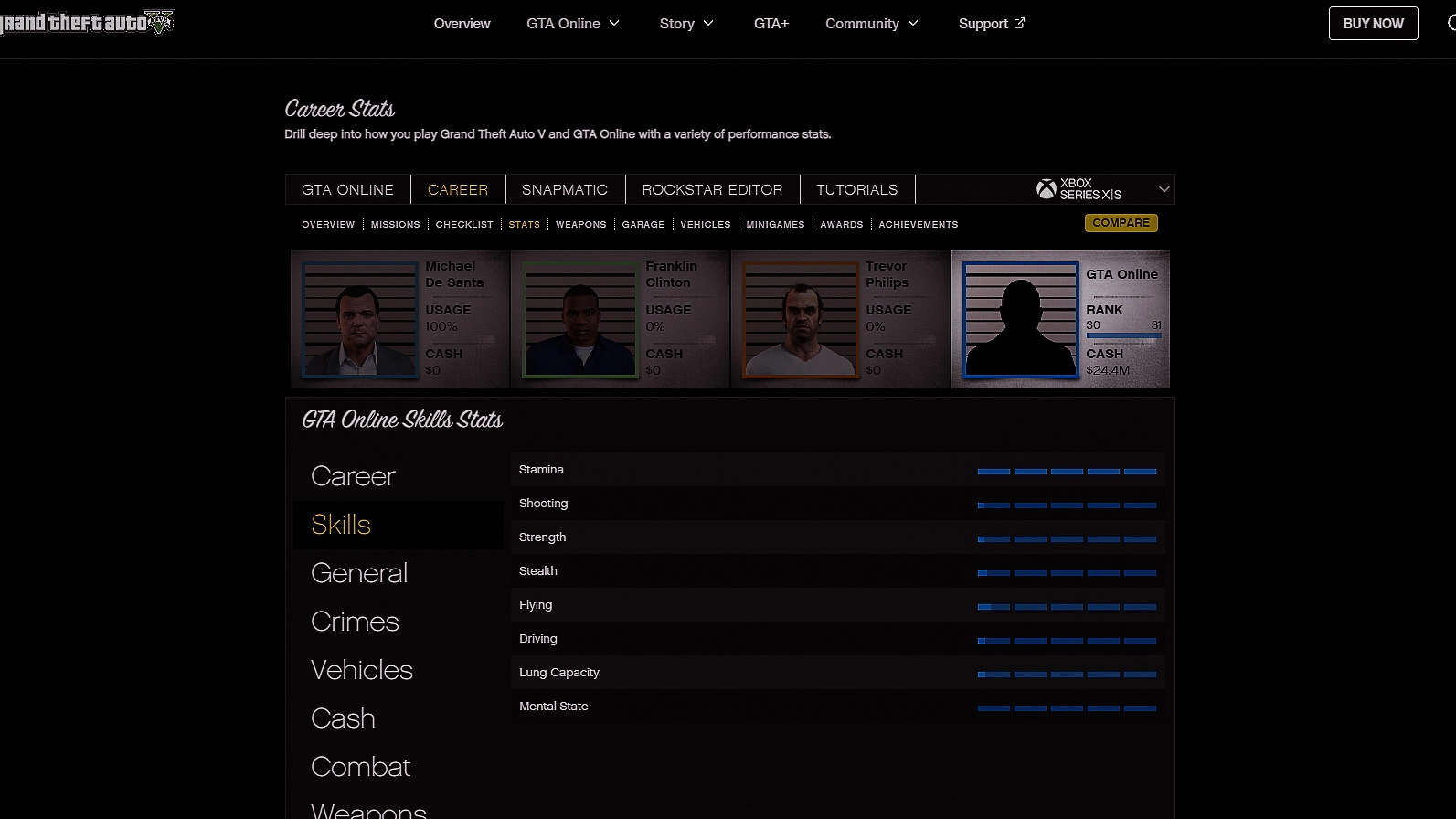
Task: Select the Vehicles category in sidebar
Action: (x=361, y=670)
